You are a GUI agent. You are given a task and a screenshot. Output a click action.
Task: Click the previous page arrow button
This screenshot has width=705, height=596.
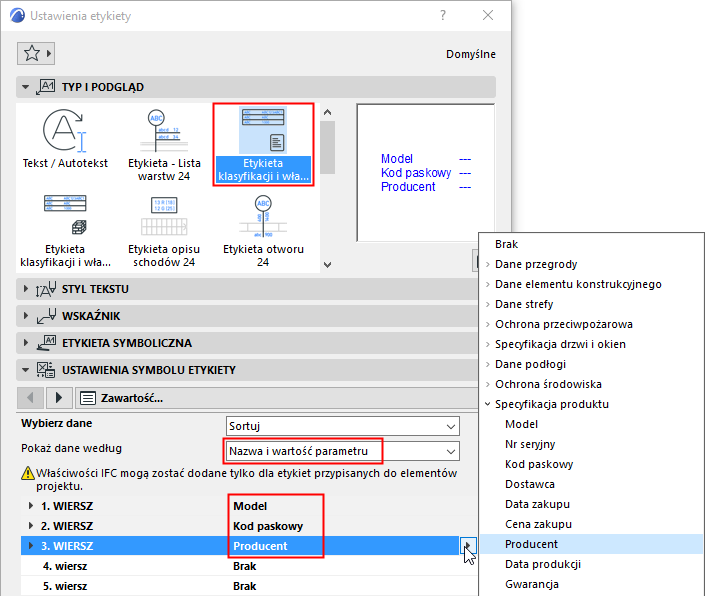[30, 398]
